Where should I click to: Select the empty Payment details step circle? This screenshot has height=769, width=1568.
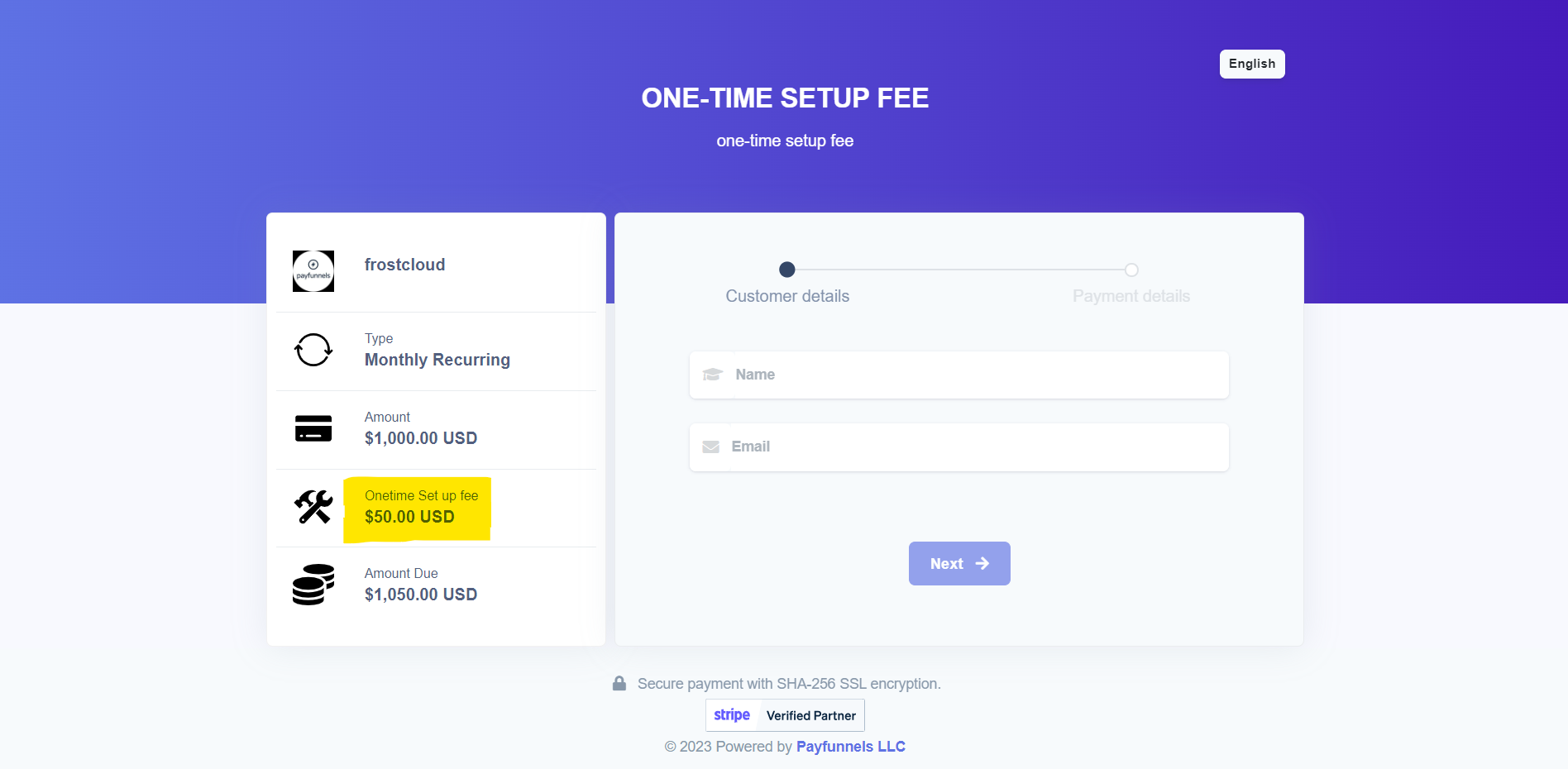(x=1131, y=270)
